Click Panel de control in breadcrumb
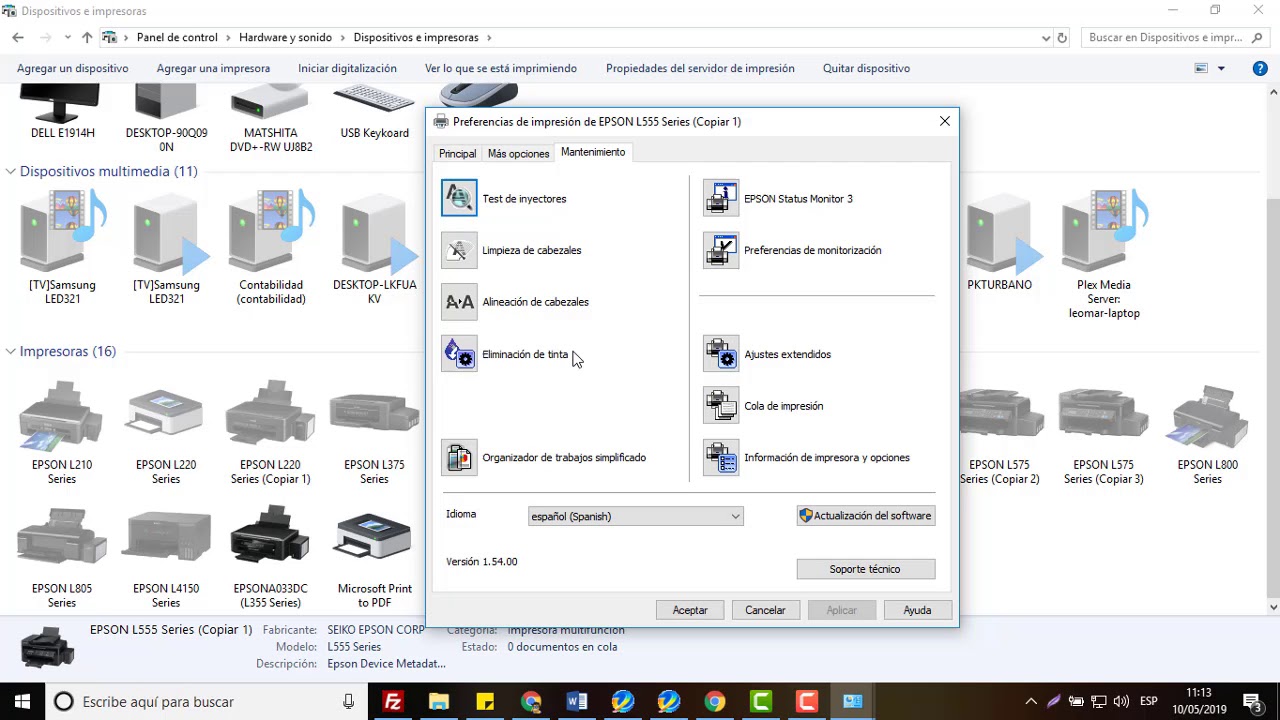This screenshot has height=720, width=1280. coord(177,38)
